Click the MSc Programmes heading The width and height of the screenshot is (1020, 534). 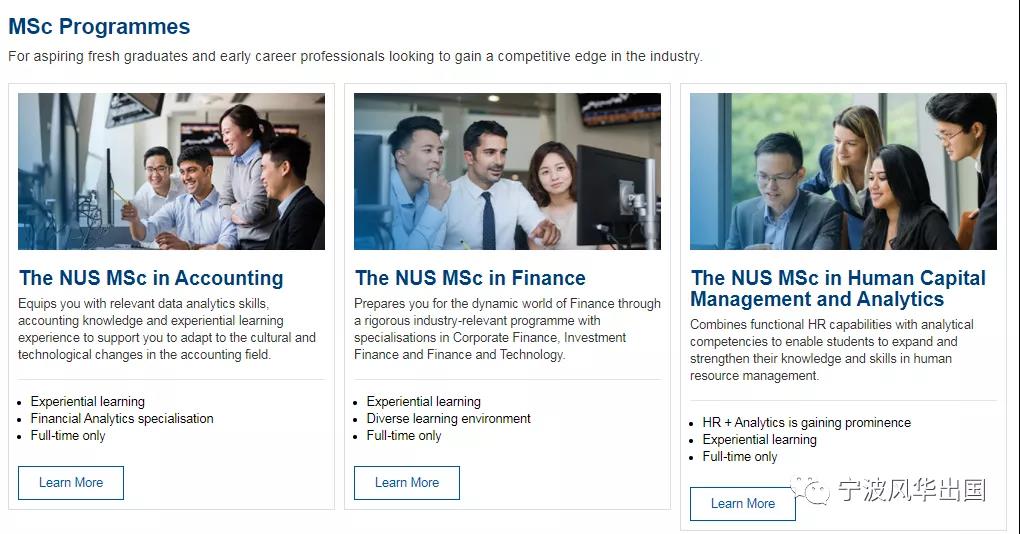[x=99, y=27]
